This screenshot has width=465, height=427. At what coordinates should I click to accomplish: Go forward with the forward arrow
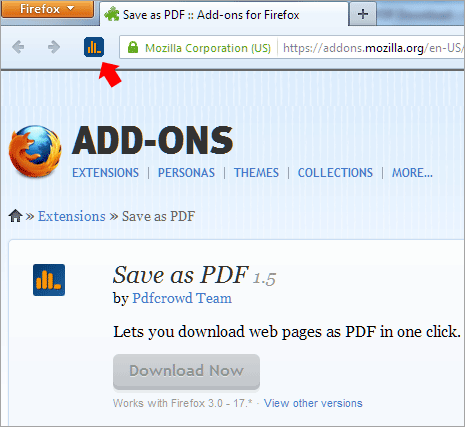54,47
